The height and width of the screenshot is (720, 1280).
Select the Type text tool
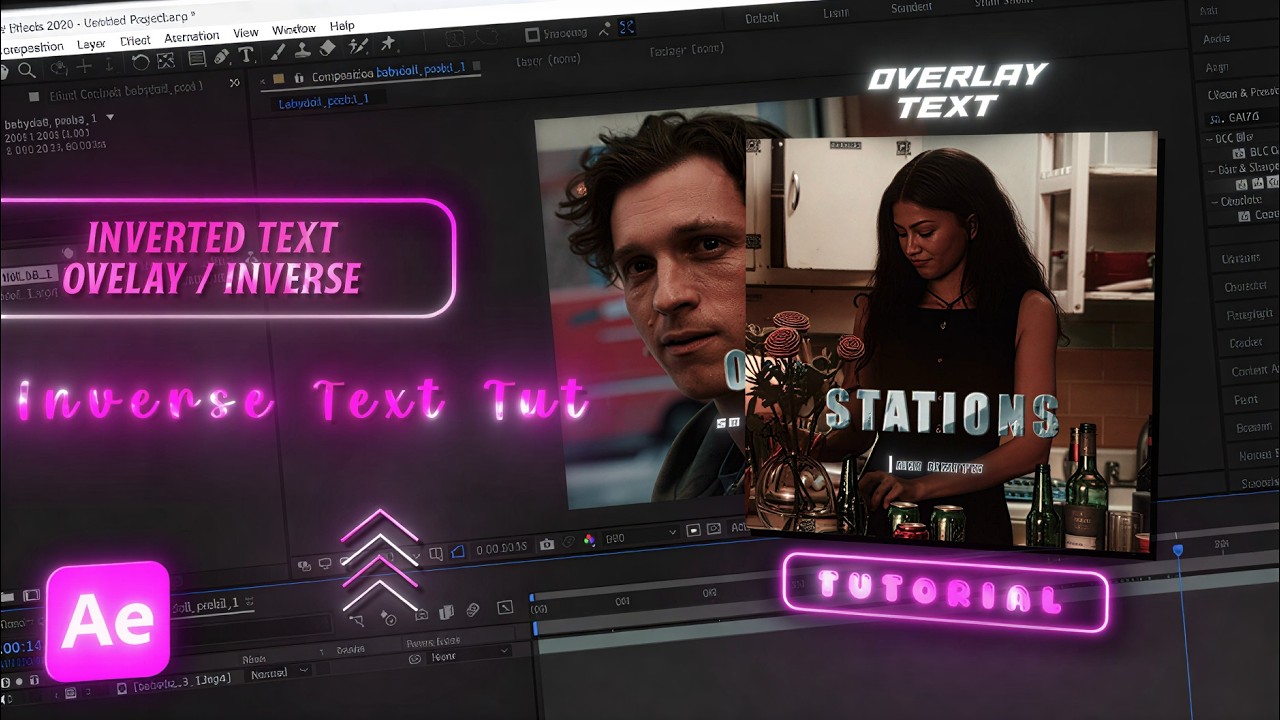245,54
